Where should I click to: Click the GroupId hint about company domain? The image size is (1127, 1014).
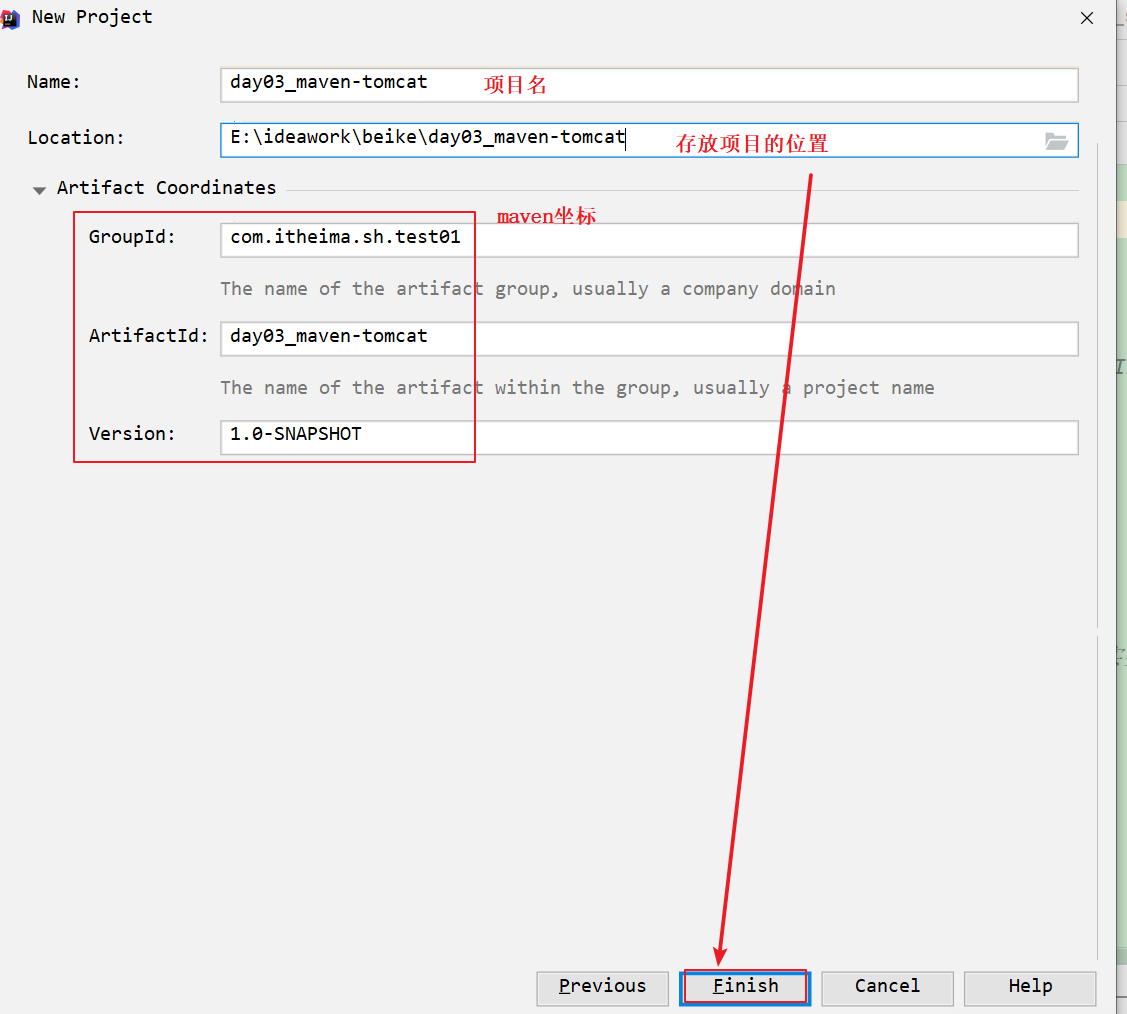[528, 290]
